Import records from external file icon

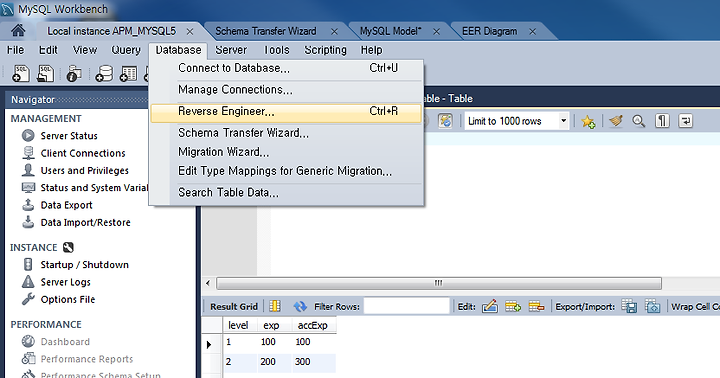[x=652, y=306]
